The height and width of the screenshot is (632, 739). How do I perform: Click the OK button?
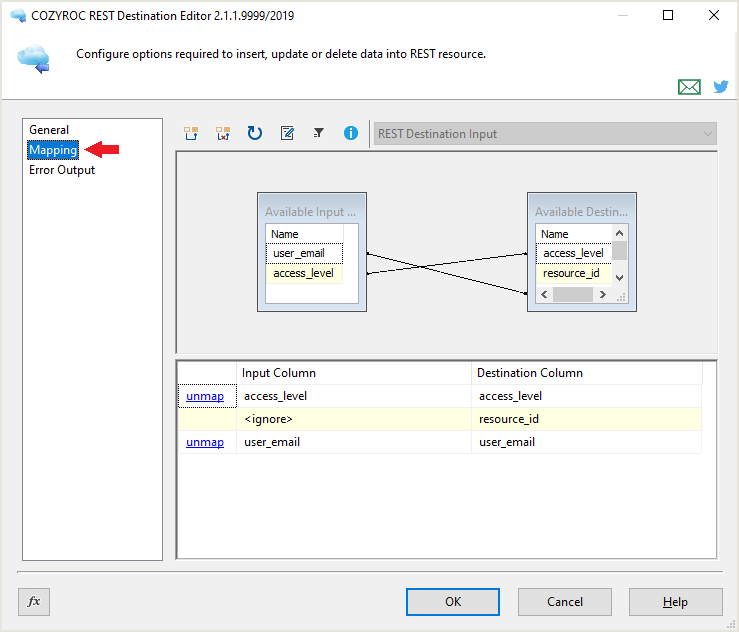(453, 602)
